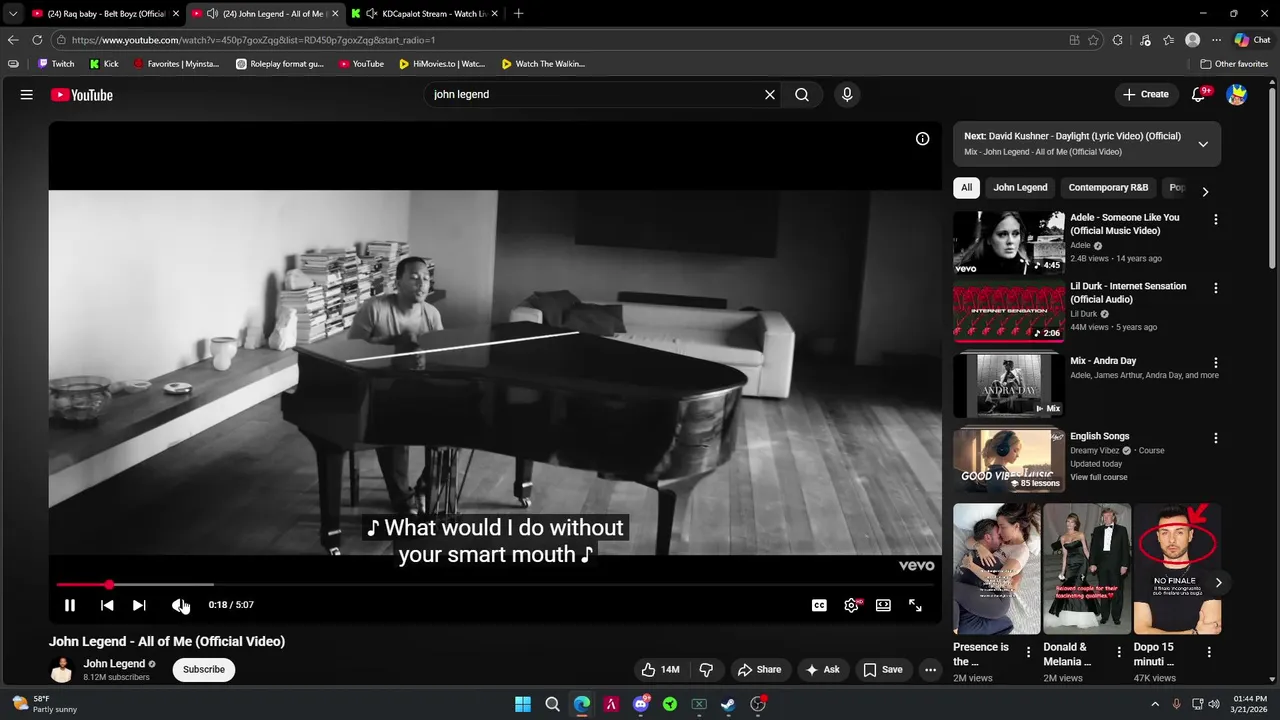Open options for Lil Durk video
This screenshot has width=1280, height=720.
[1216, 289]
